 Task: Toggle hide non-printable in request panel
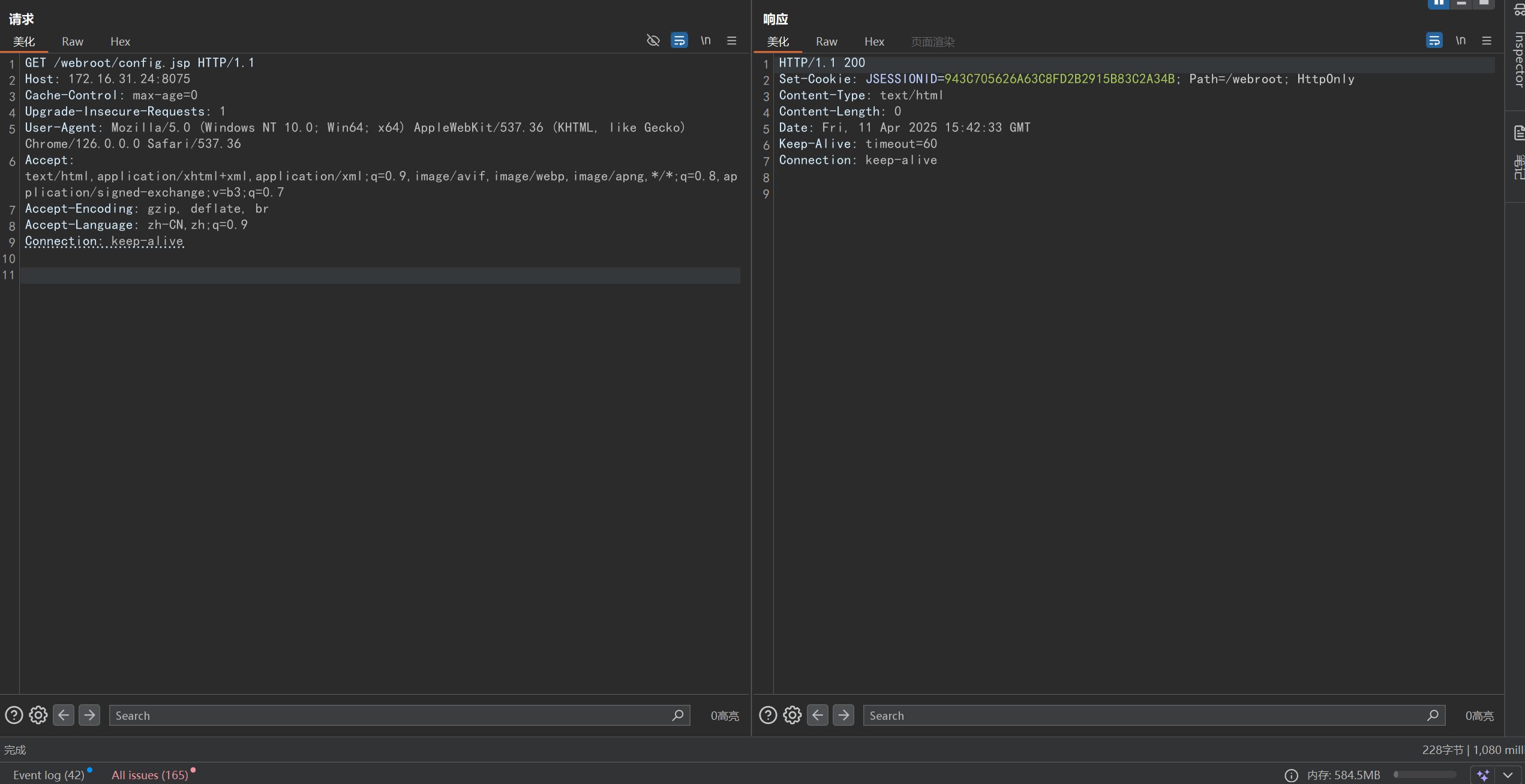pos(653,40)
